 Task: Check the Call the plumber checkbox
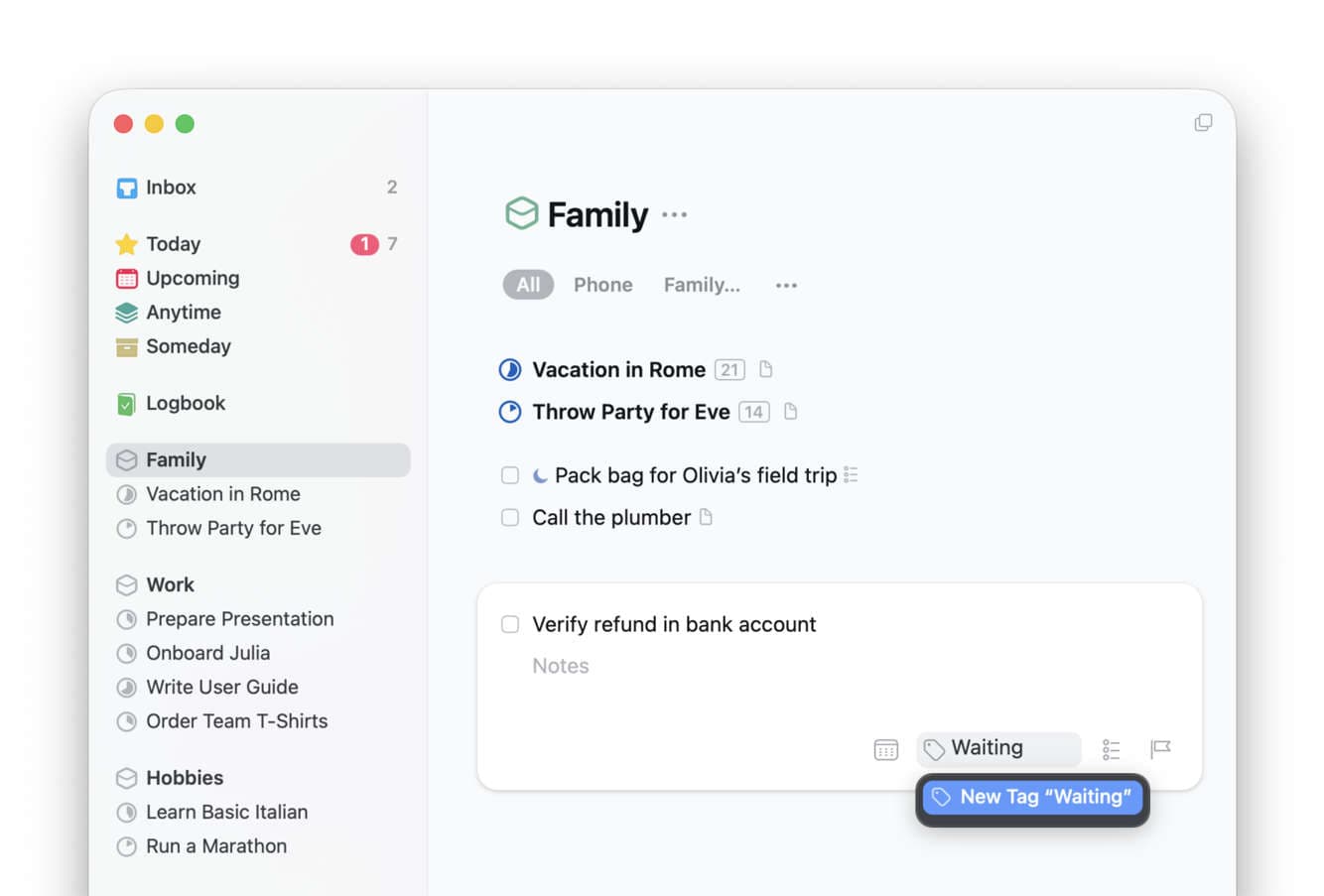[x=510, y=517]
